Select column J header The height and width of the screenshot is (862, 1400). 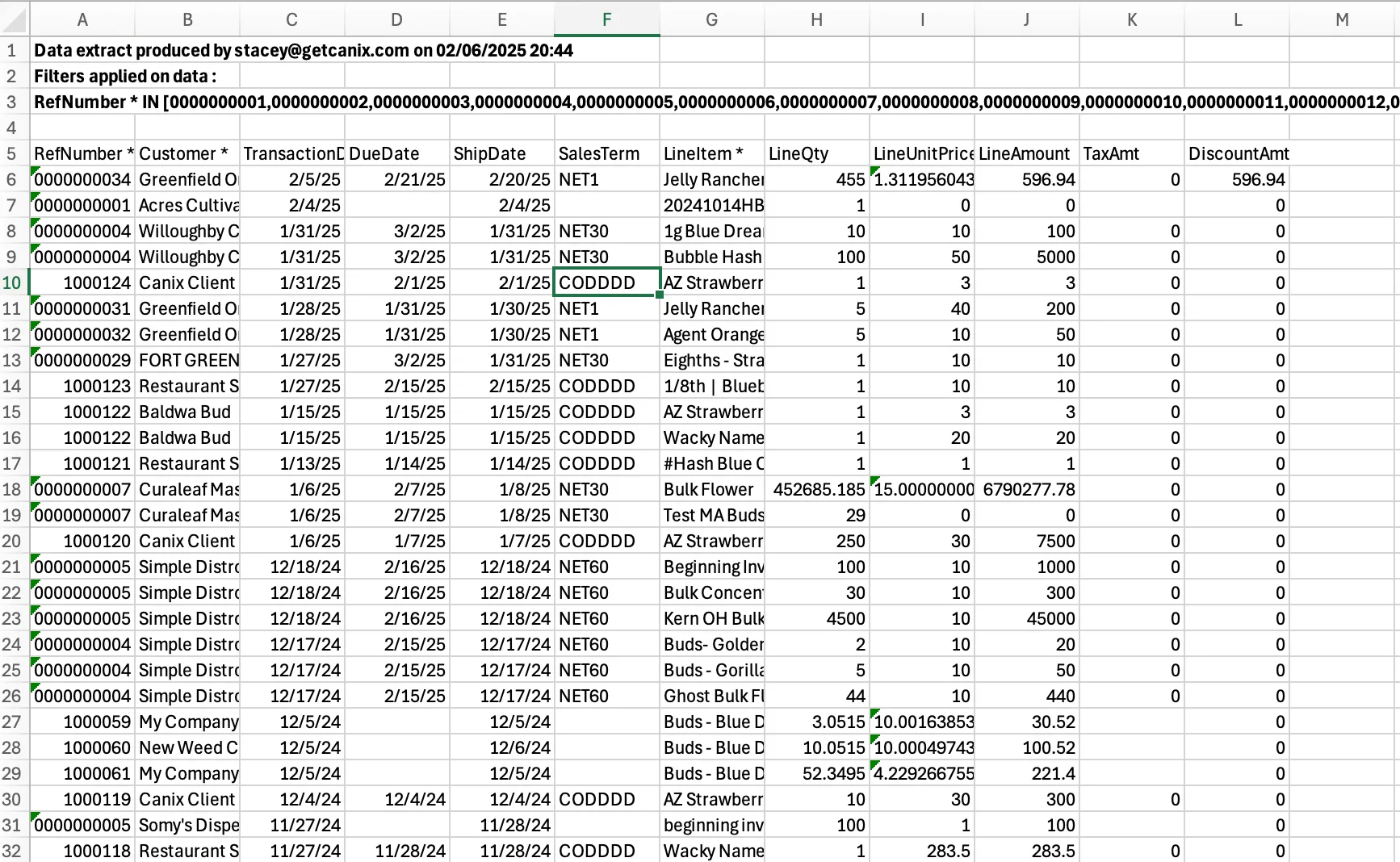pos(1026,19)
